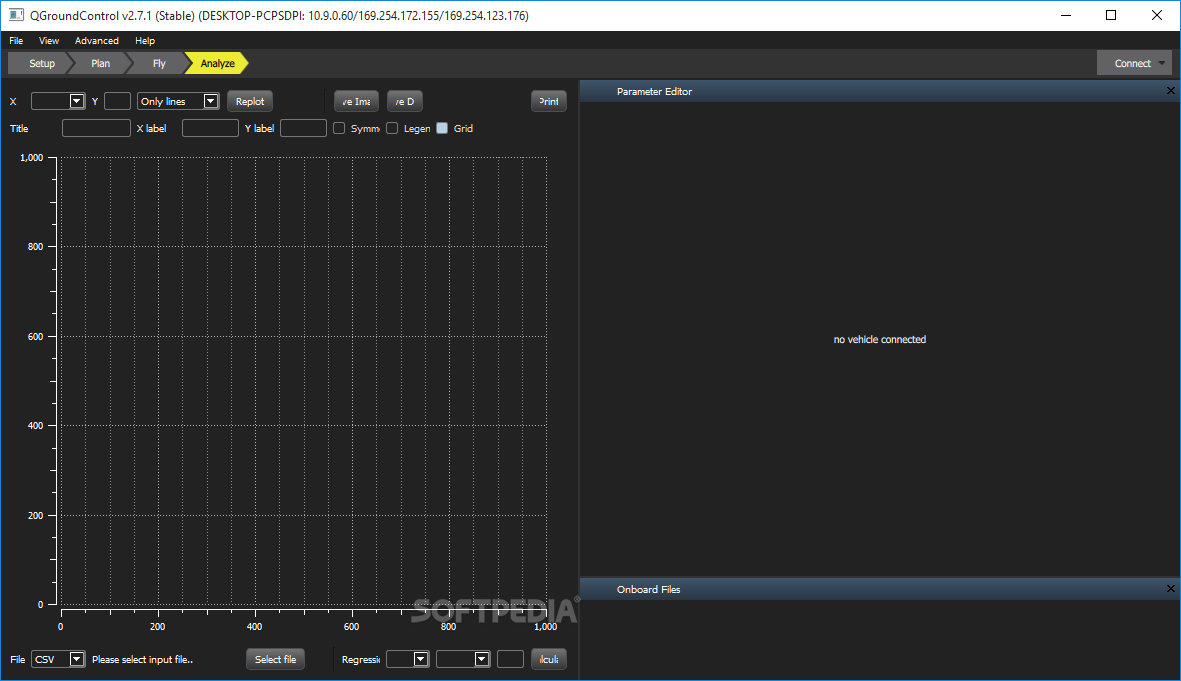Click the Y label input field
This screenshot has width=1181, height=681.
303,128
